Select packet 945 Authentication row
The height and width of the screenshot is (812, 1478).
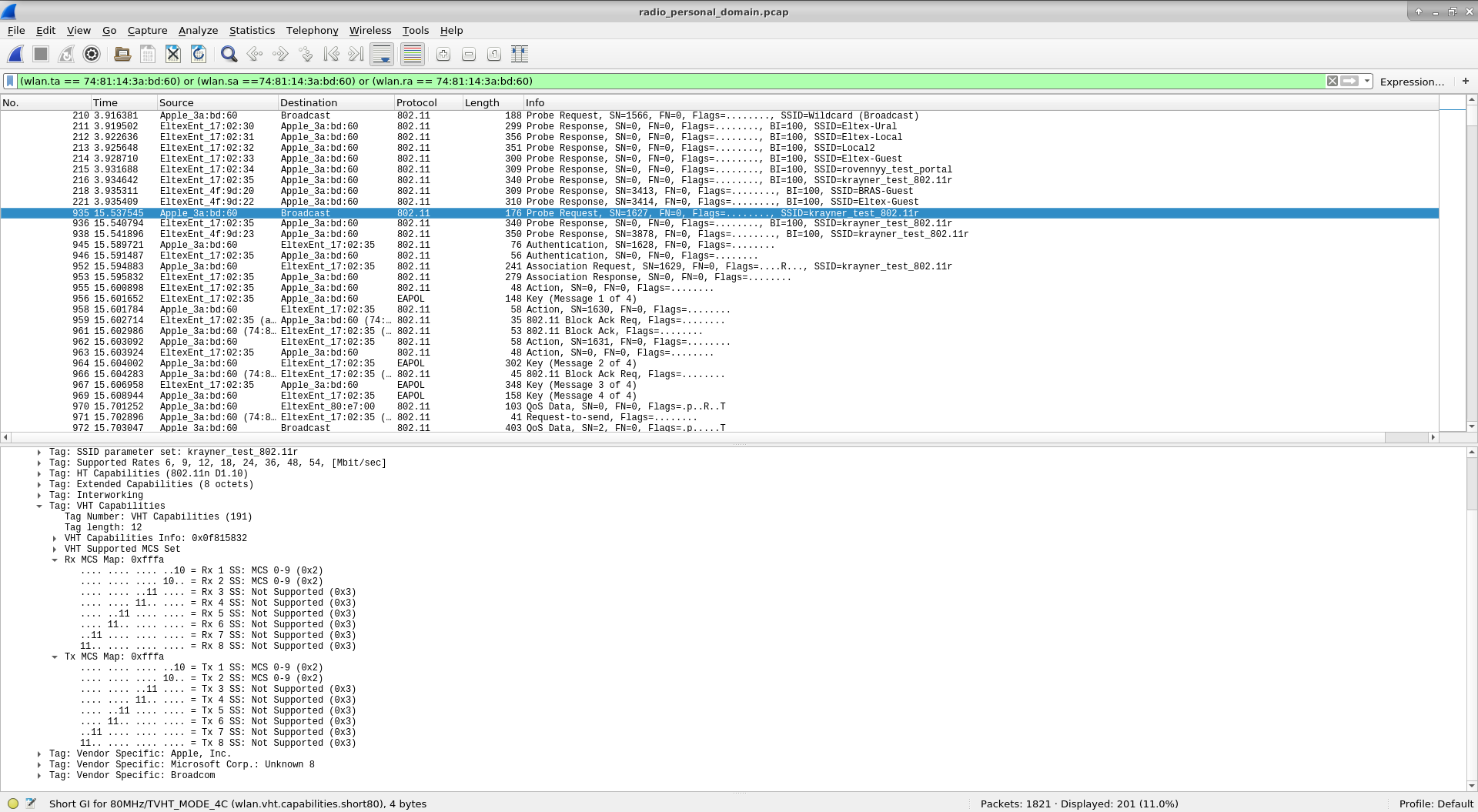click(x=719, y=245)
